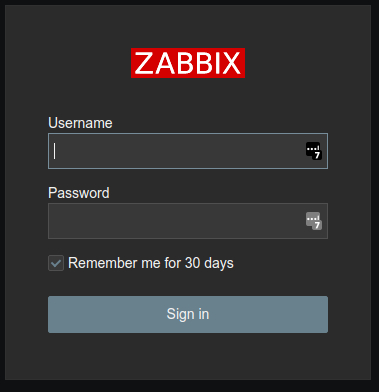Toggle the 30 days remember option
Screen dimensions: 379x392
(x=56, y=263)
